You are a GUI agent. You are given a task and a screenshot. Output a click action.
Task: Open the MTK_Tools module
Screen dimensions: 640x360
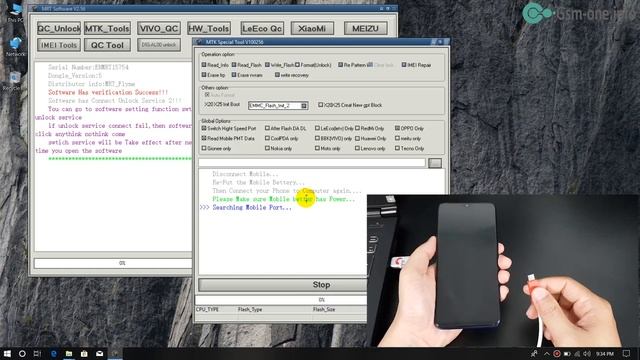(x=107, y=28)
